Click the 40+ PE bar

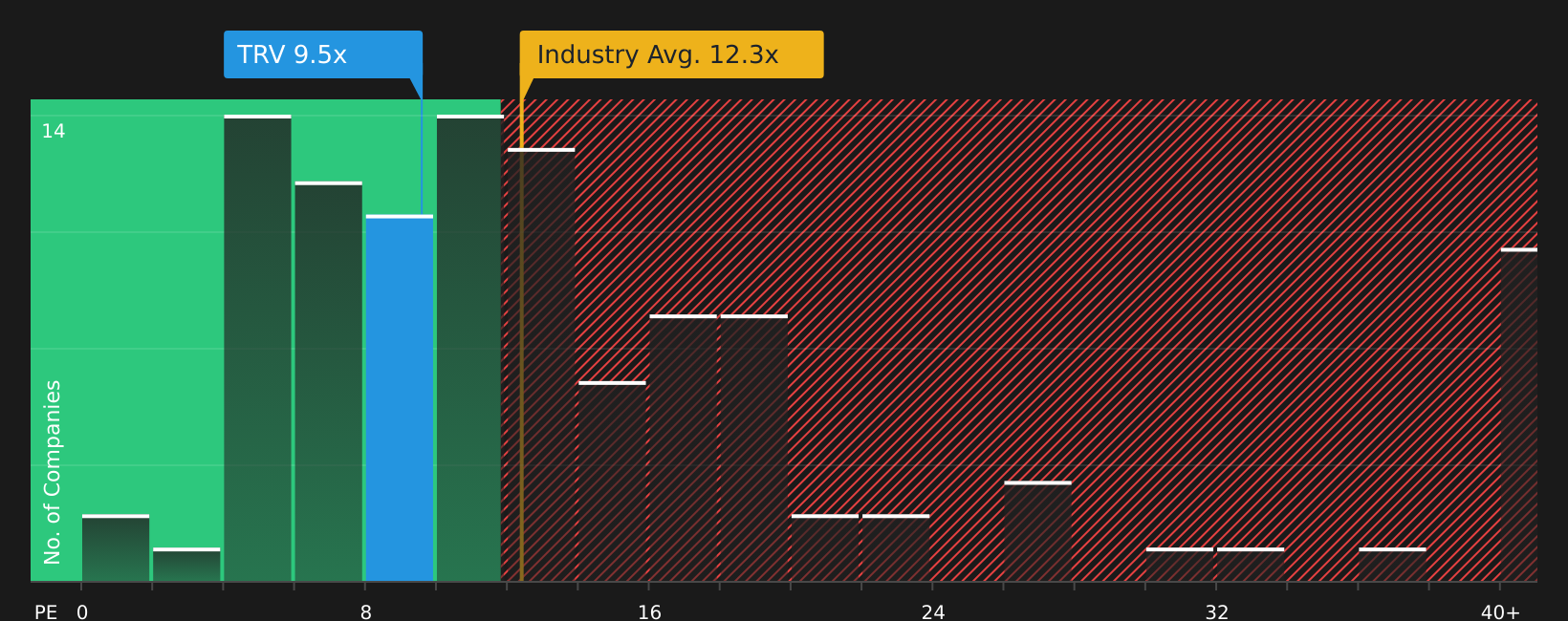[x=1519, y=415]
